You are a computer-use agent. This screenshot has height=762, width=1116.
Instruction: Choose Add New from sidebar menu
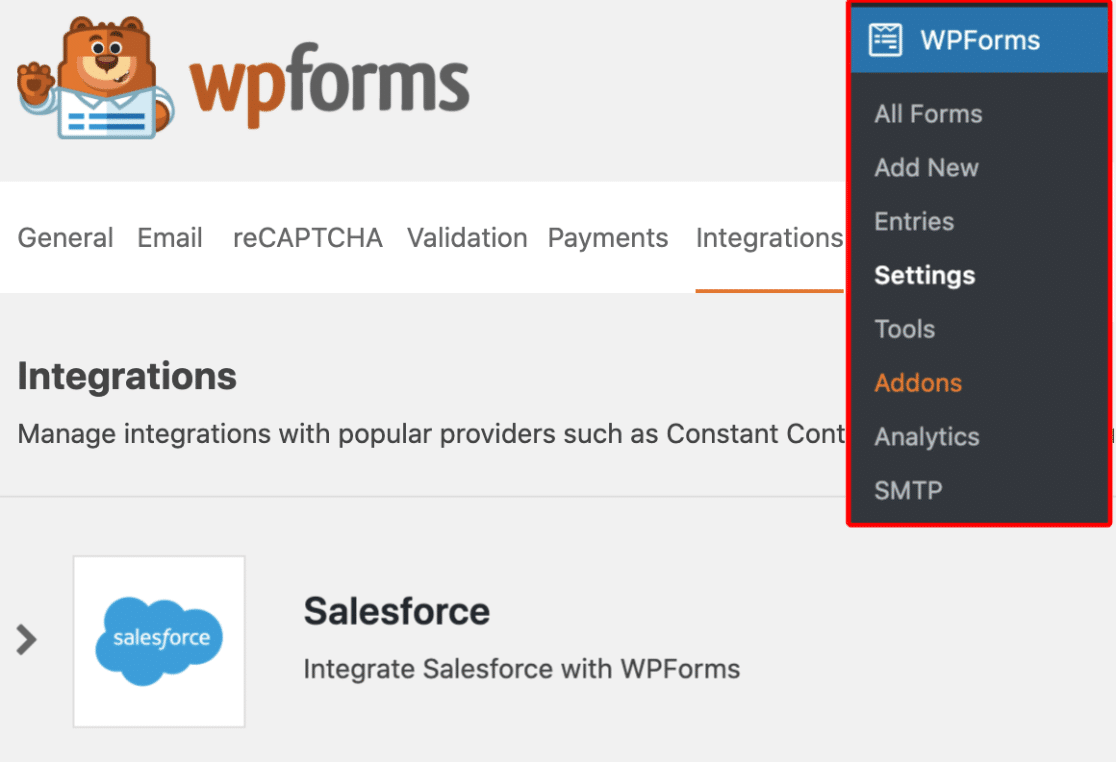[926, 168]
